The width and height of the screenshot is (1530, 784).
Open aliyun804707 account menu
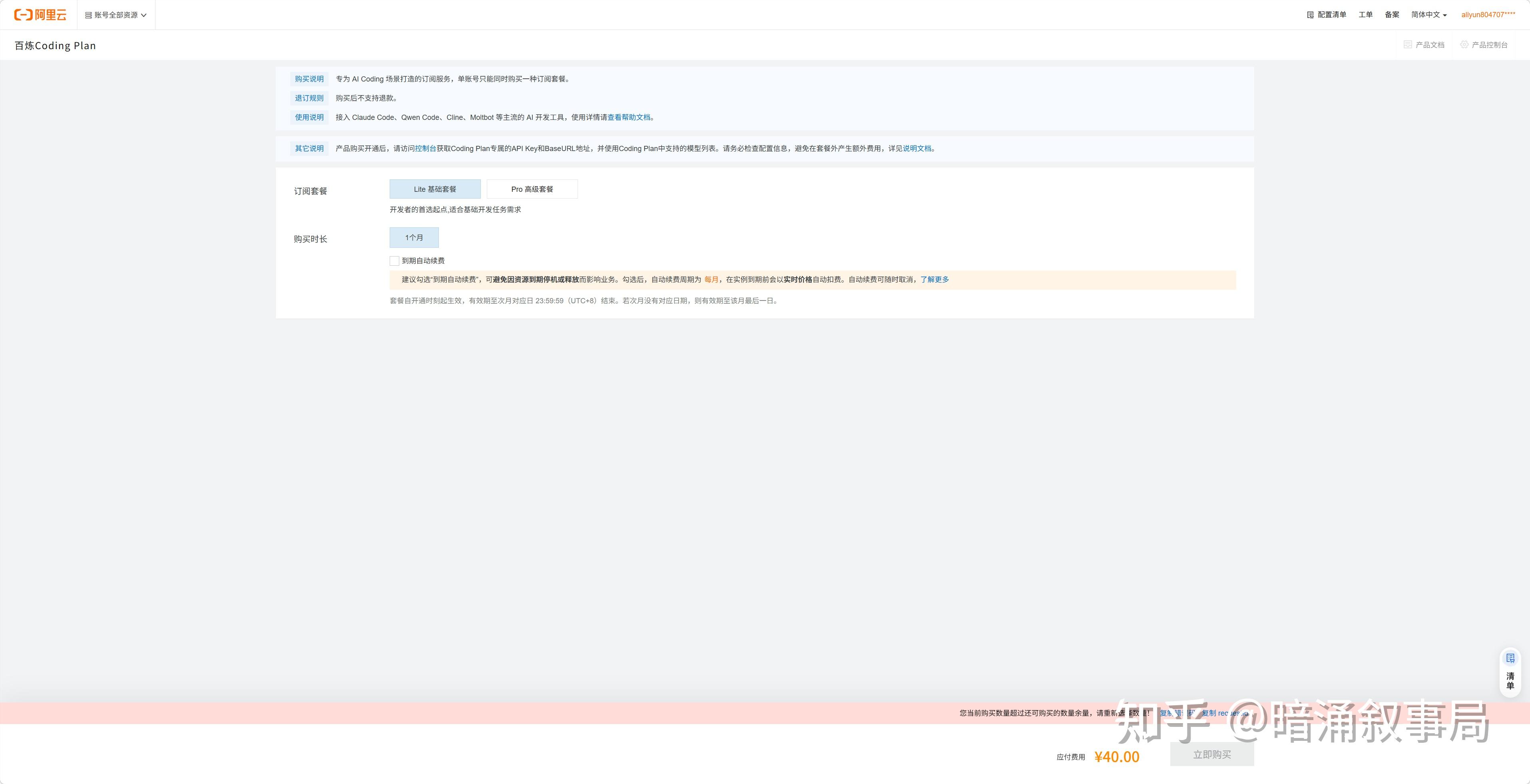(x=1487, y=15)
